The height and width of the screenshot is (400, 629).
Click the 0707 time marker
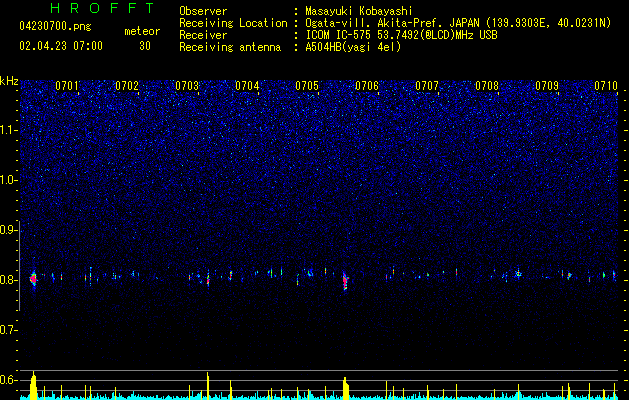click(x=427, y=86)
